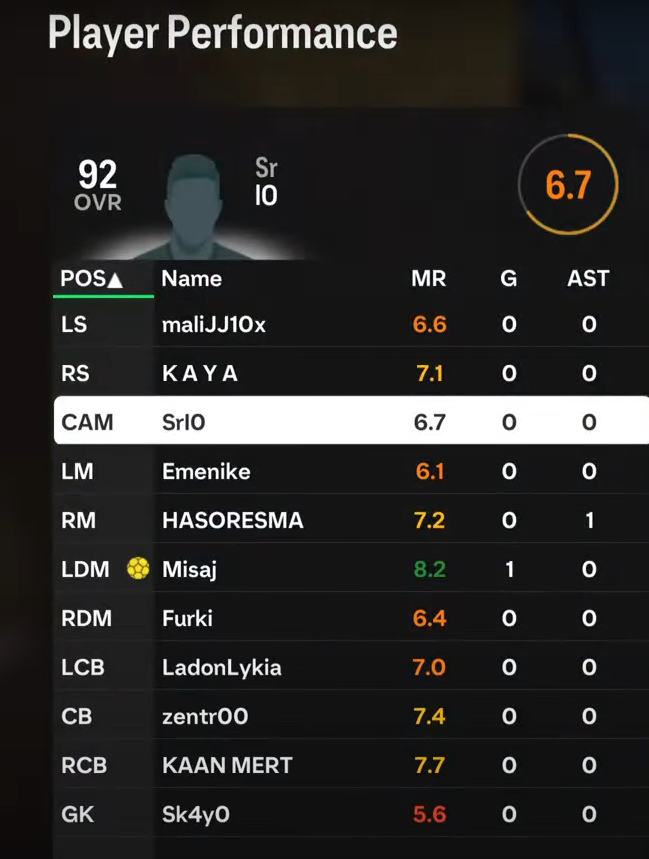Sort by the G goals column

509,279
